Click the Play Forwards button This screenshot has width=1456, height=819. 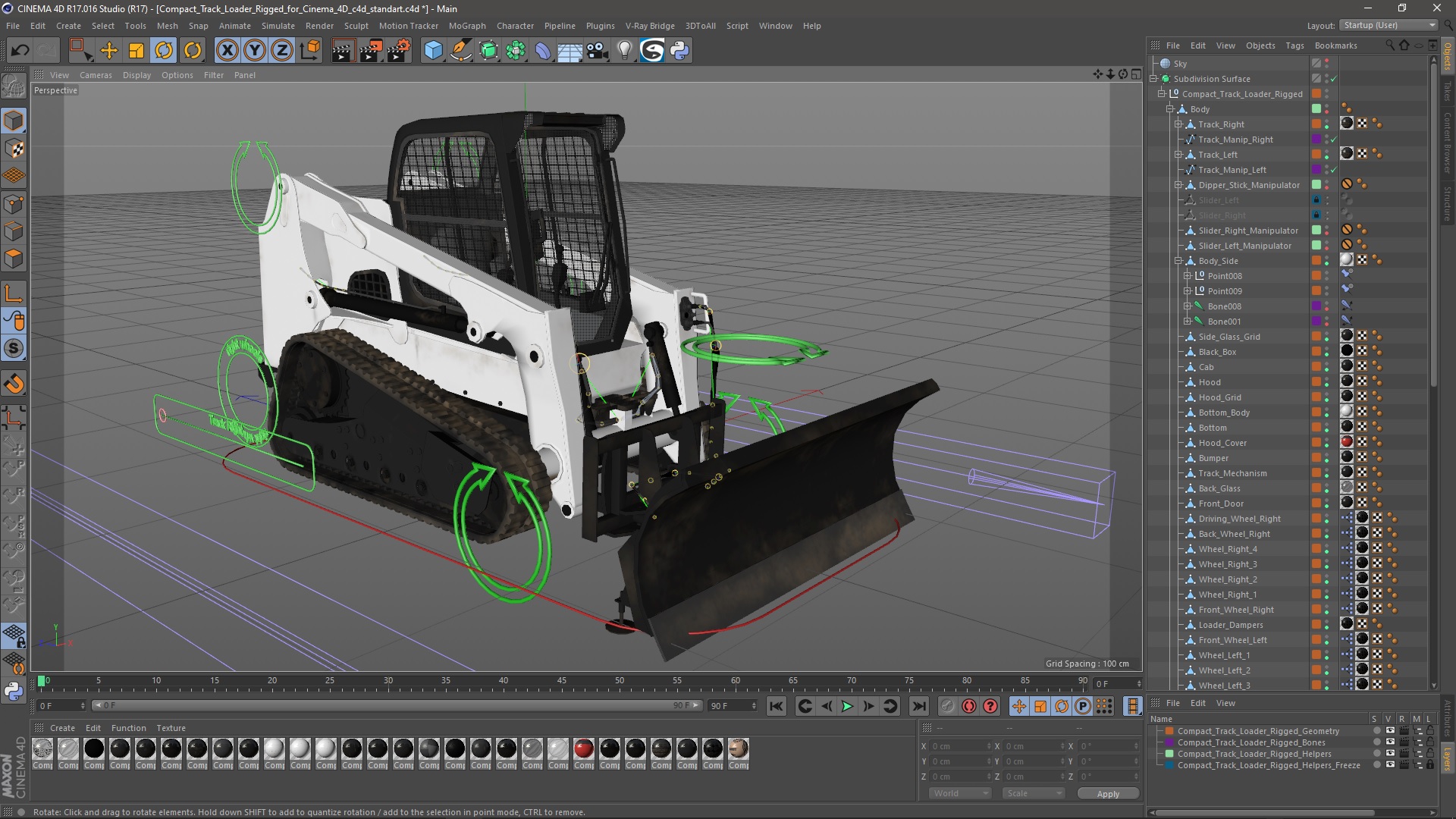[847, 706]
